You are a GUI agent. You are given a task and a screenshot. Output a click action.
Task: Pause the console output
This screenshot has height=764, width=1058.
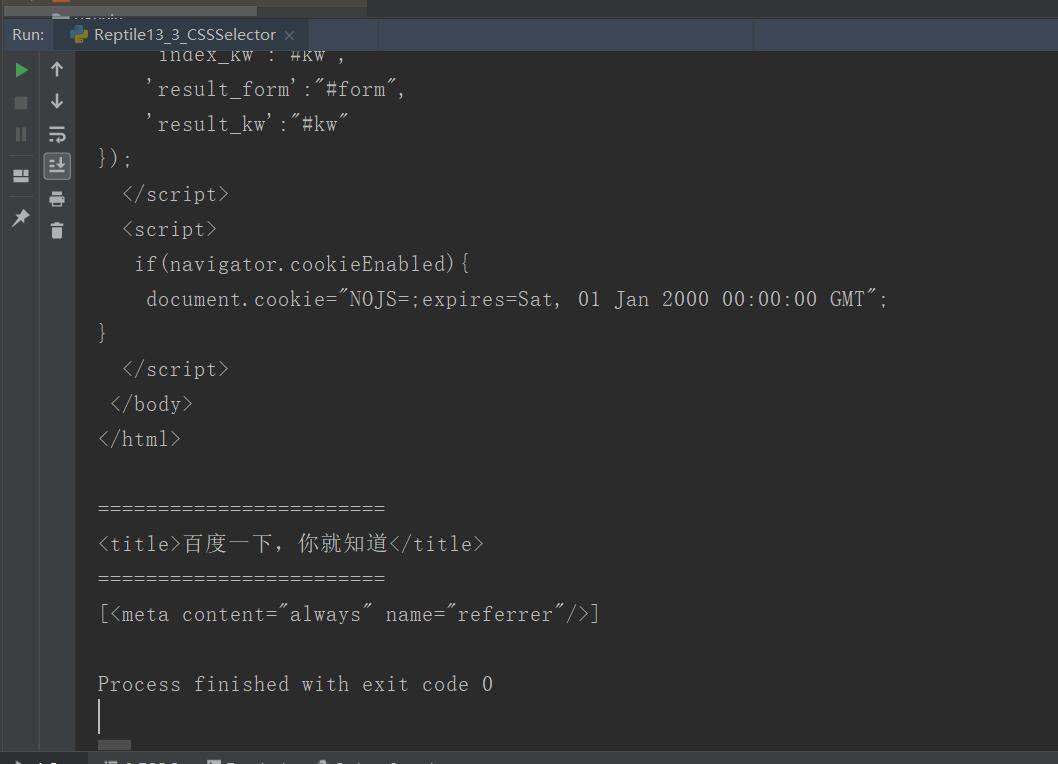(x=21, y=134)
